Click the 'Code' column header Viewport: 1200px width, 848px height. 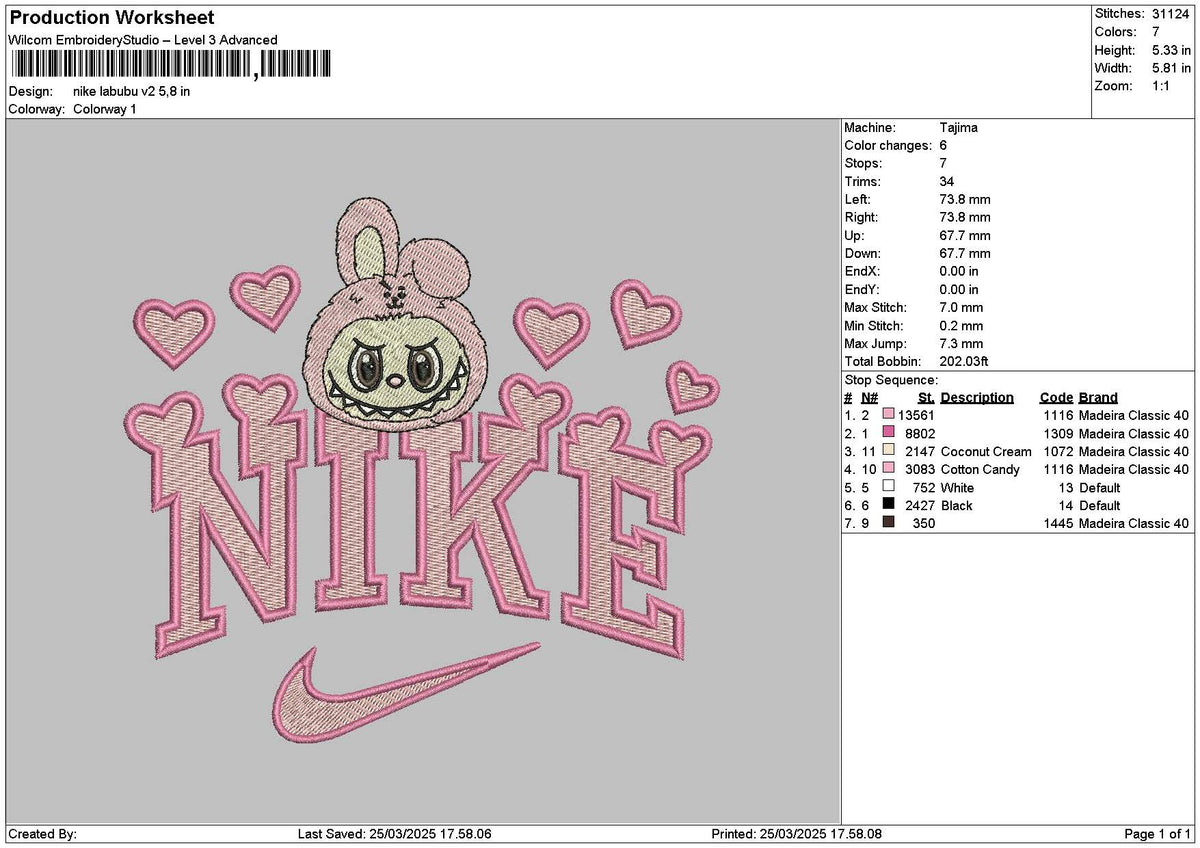(x=1056, y=398)
